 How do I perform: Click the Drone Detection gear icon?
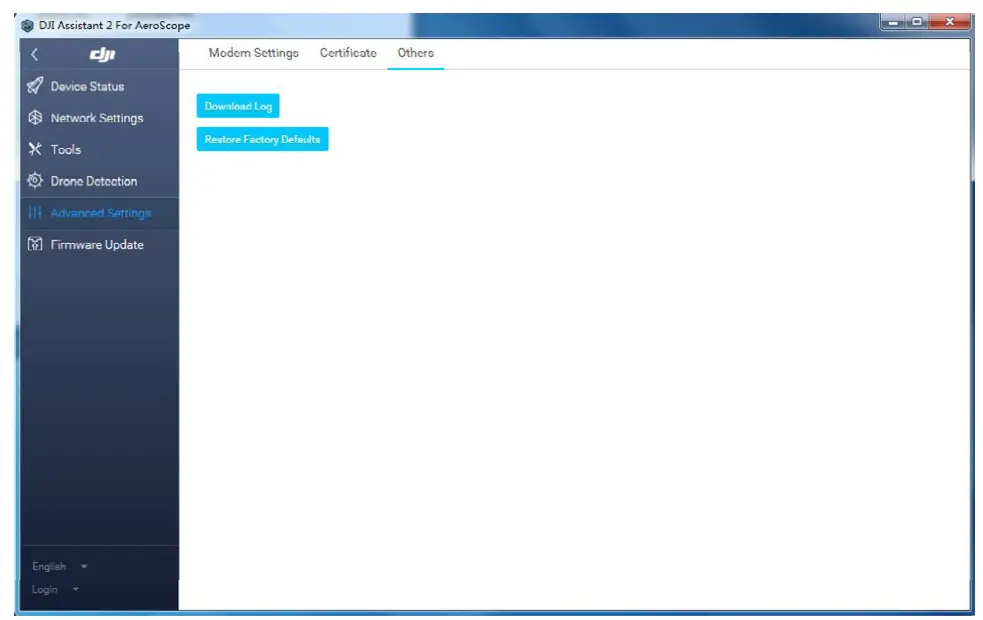[35, 181]
